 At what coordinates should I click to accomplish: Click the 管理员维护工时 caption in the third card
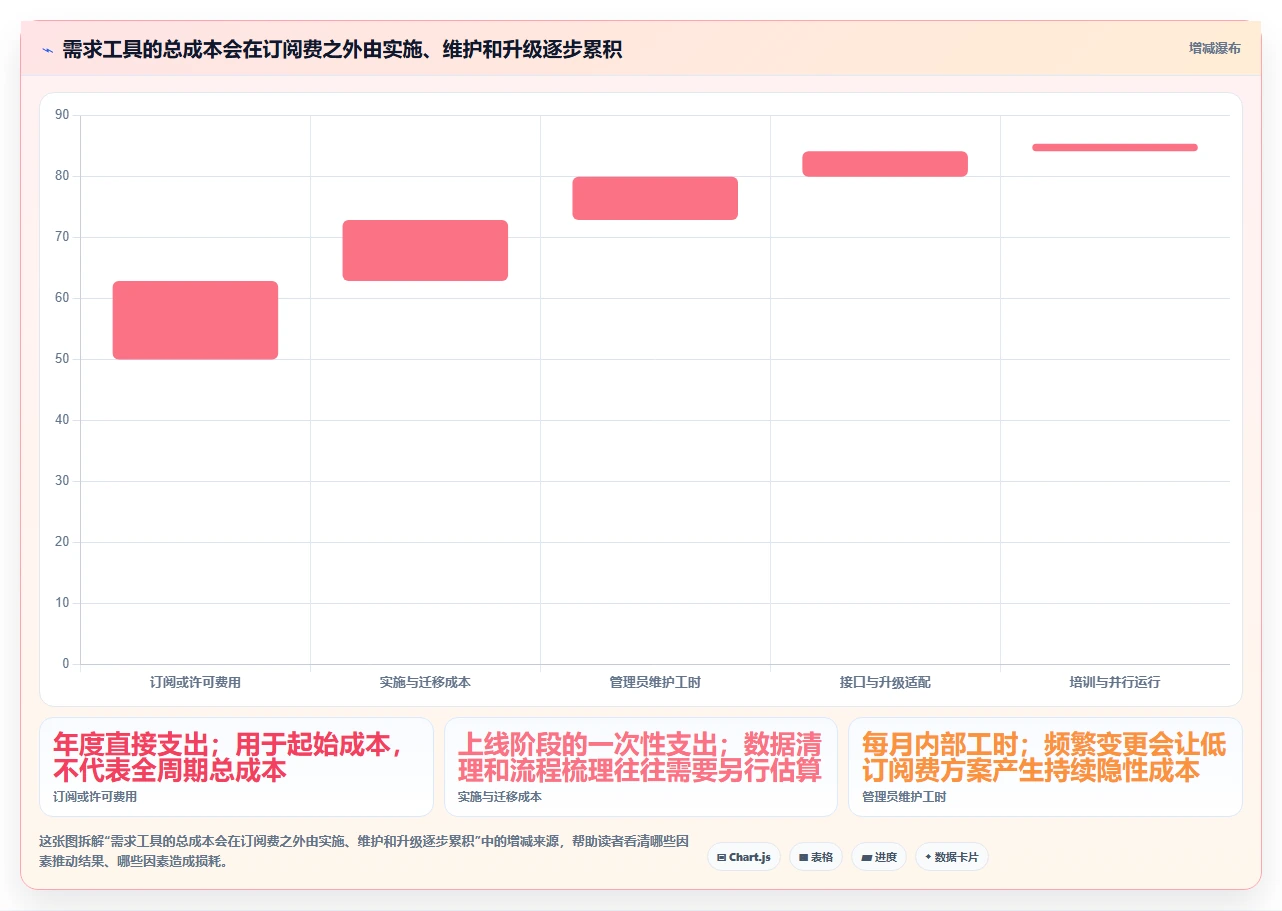[904, 797]
